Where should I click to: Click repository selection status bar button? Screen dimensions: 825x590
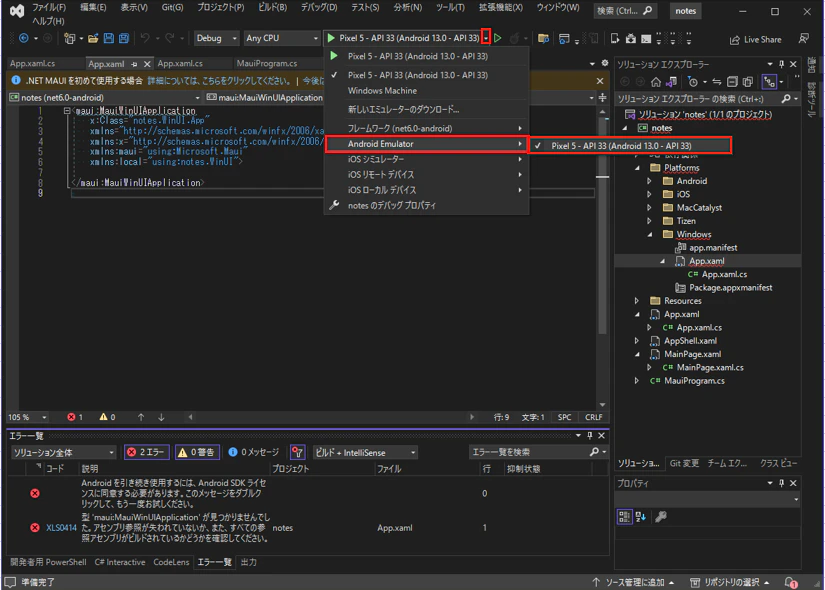tap(729, 583)
